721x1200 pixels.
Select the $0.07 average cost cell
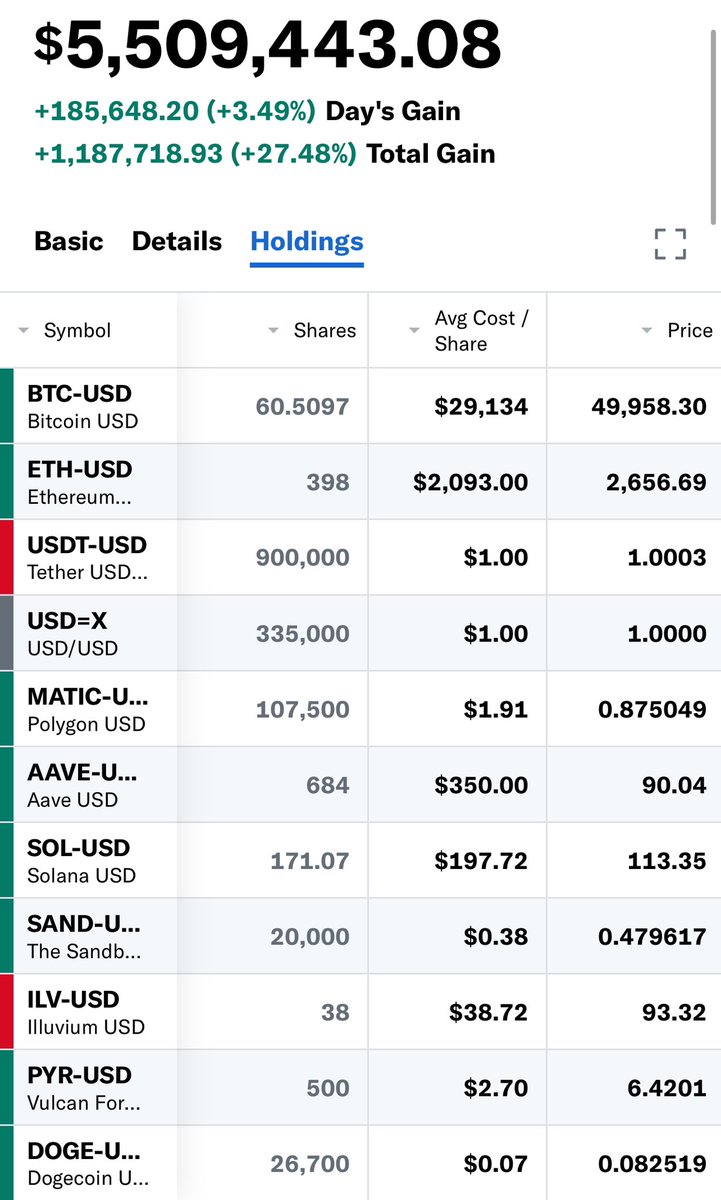(x=457, y=1163)
